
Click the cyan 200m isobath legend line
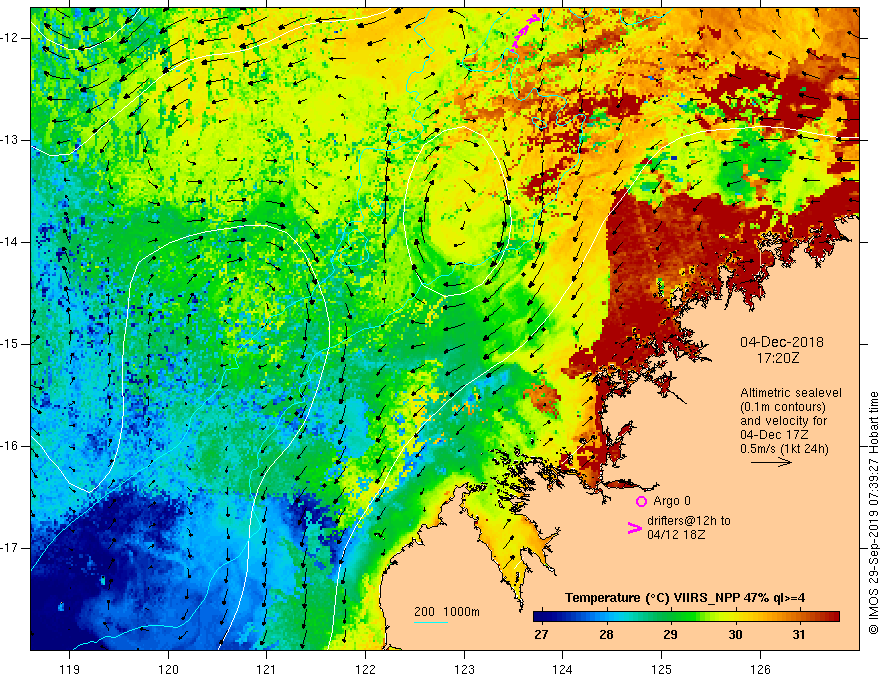click(x=431, y=622)
